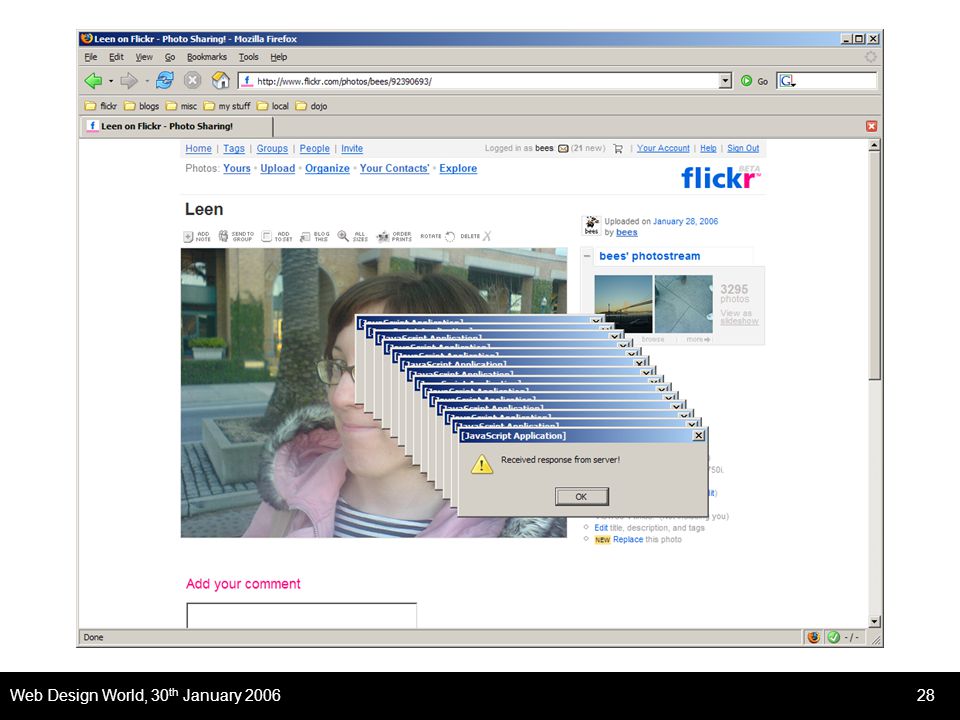Click the Invite link
This screenshot has height=720, width=960.
coord(351,148)
